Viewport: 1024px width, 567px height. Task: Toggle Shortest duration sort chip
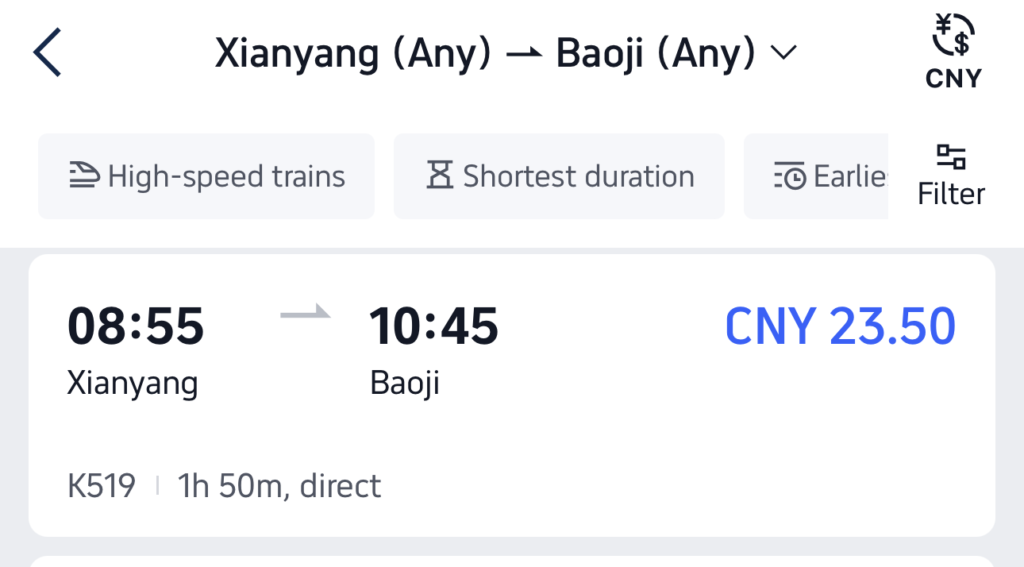tap(559, 176)
